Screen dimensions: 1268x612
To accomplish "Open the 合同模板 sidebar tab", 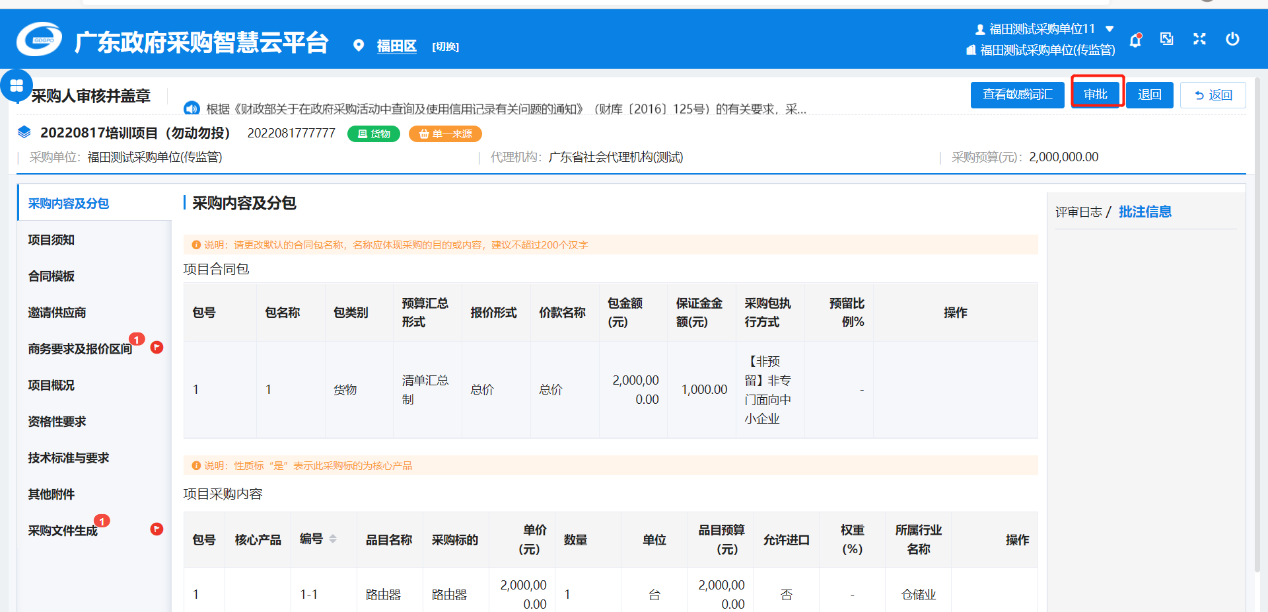I will click(x=94, y=276).
